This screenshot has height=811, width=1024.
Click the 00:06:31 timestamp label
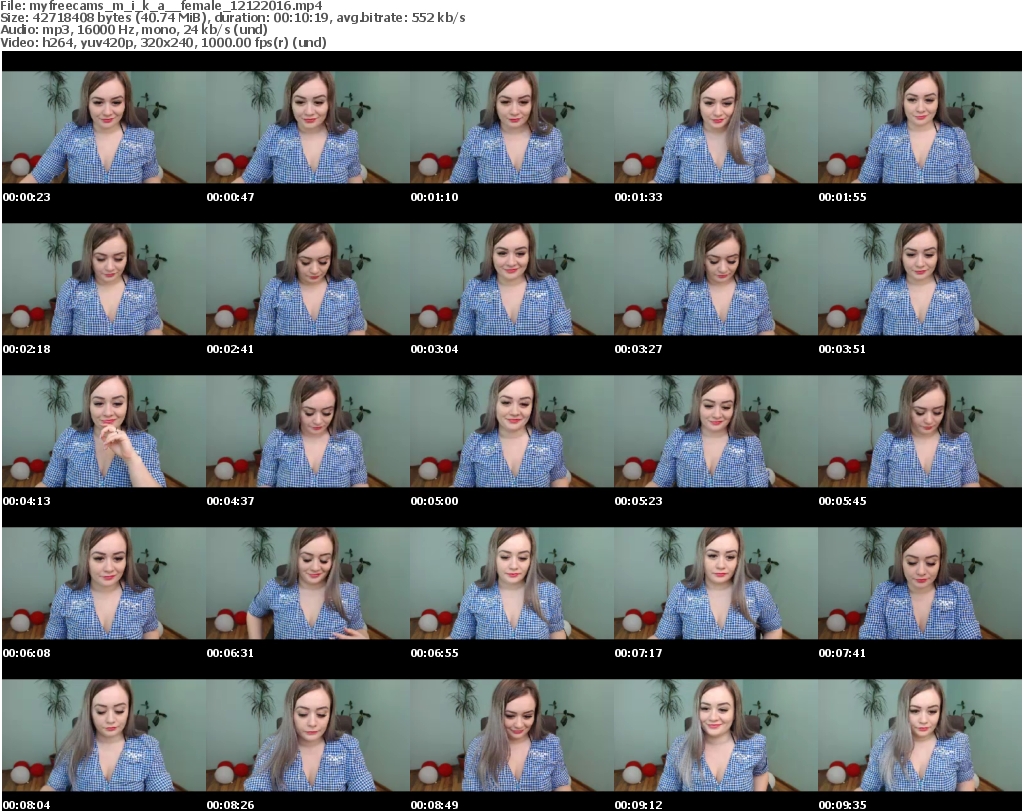[x=231, y=653]
